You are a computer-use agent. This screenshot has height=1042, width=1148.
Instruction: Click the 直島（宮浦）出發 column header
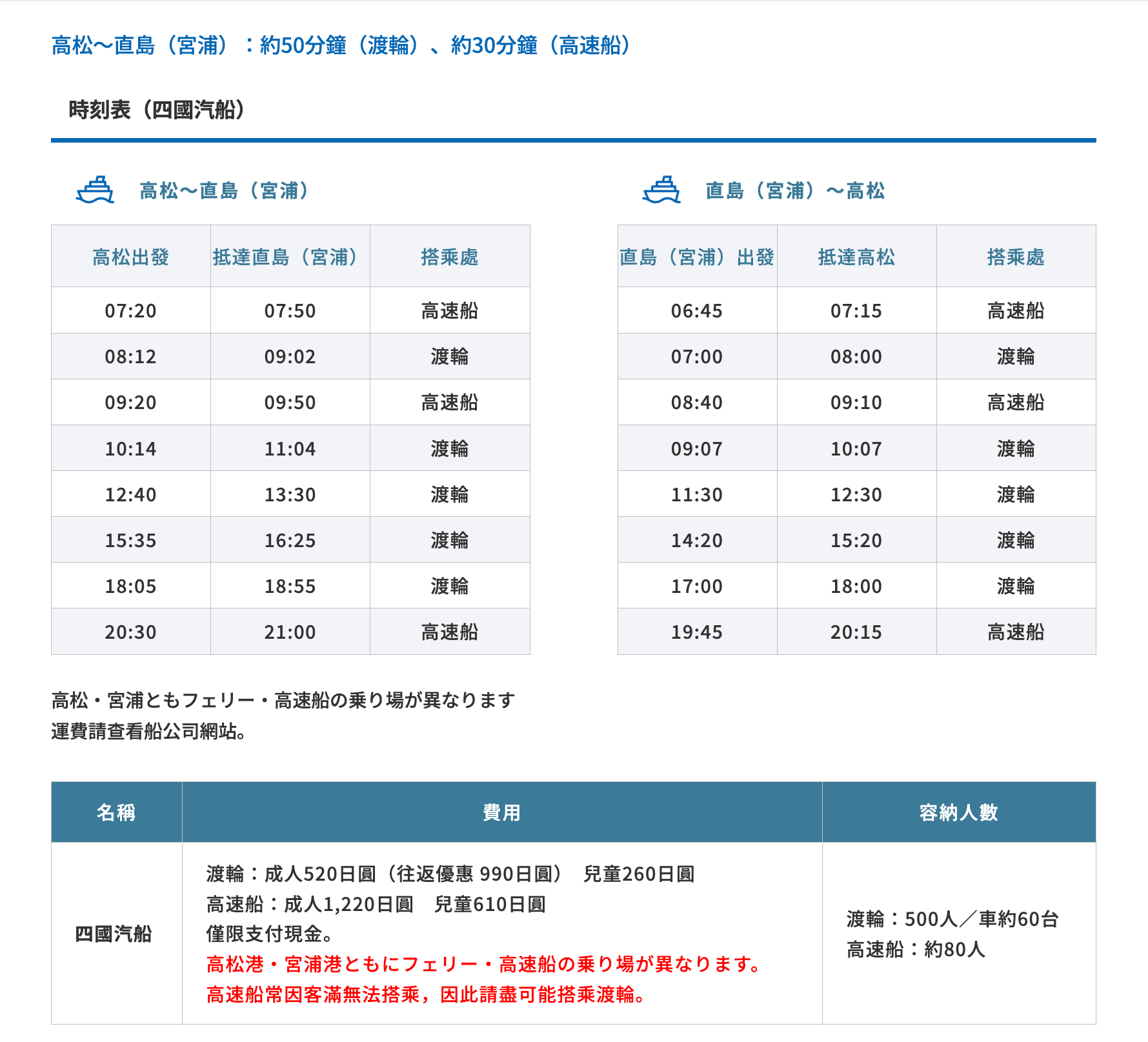(x=697, y=257)
